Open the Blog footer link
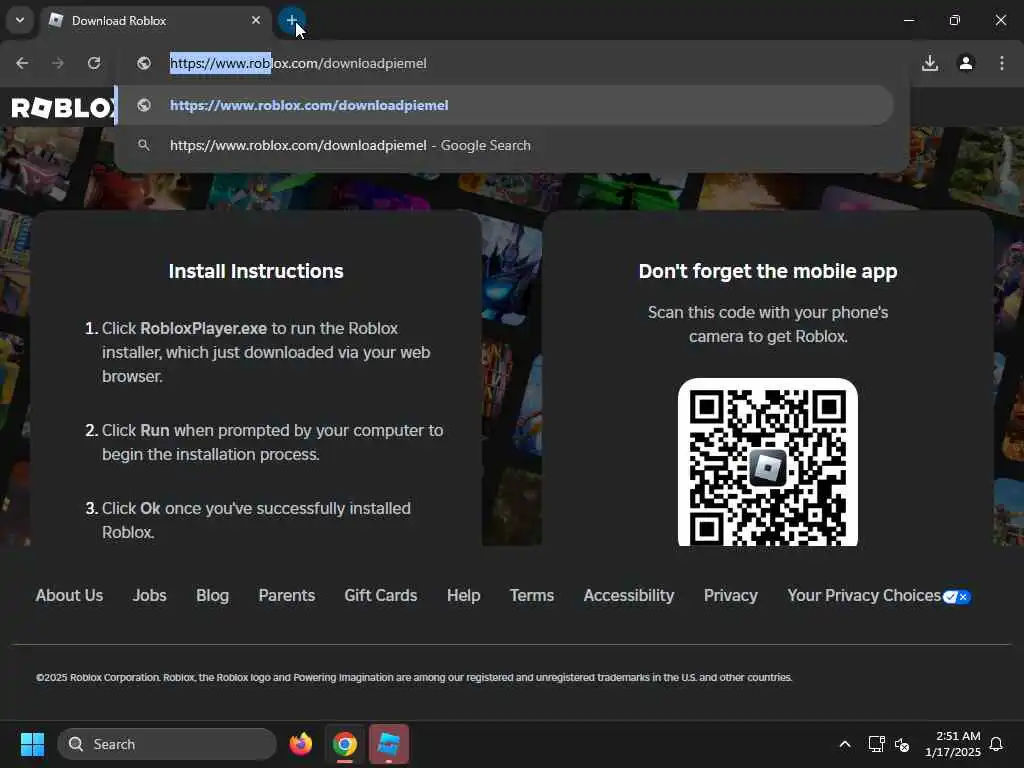1024x768 pixels. coord(212,596)
